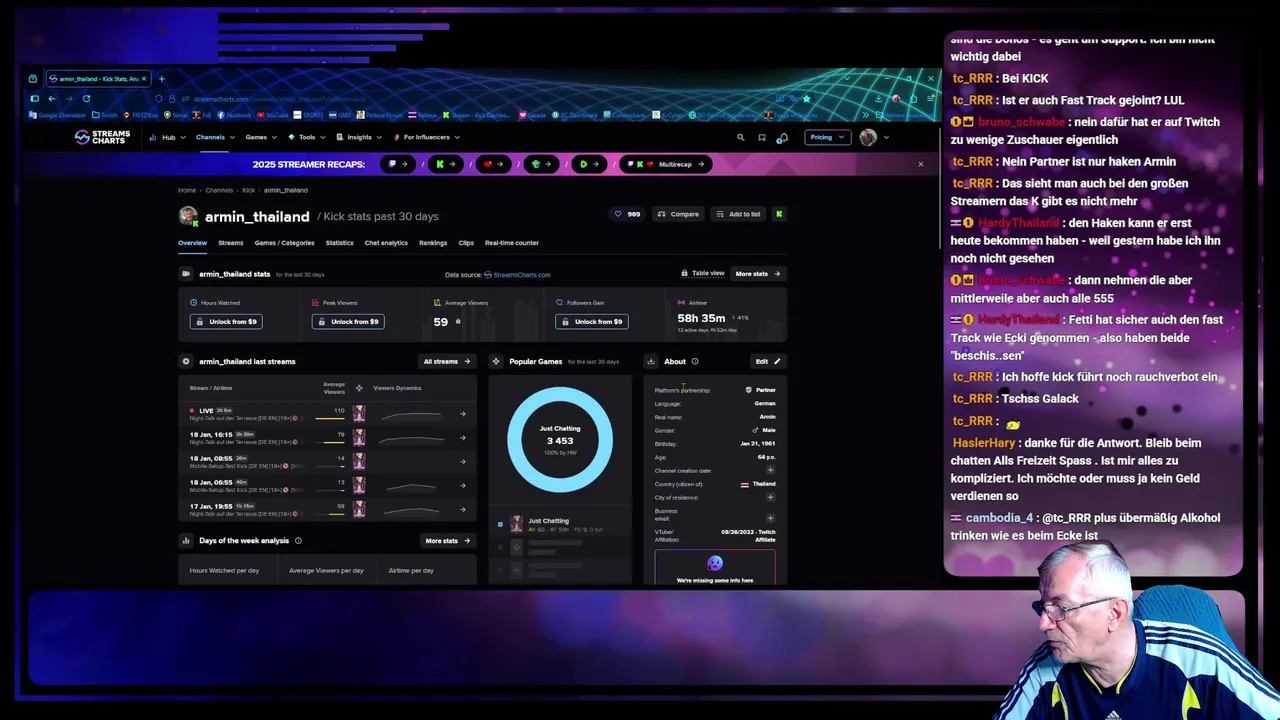Open the Twitch streamer recap pill

pyautogui.click(x=399, y=164)
